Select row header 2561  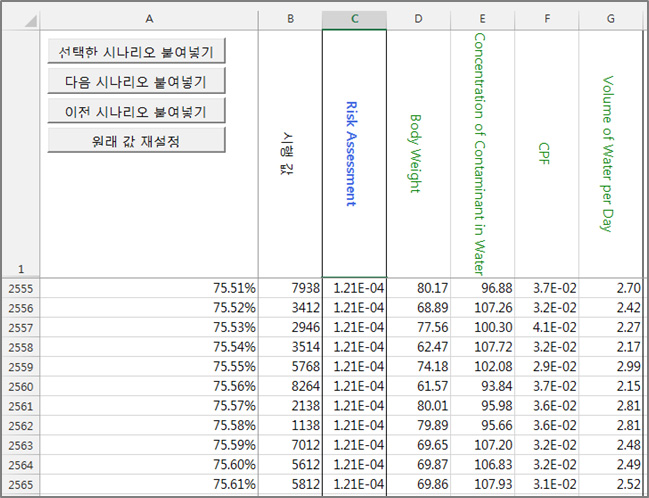point(21,406)
